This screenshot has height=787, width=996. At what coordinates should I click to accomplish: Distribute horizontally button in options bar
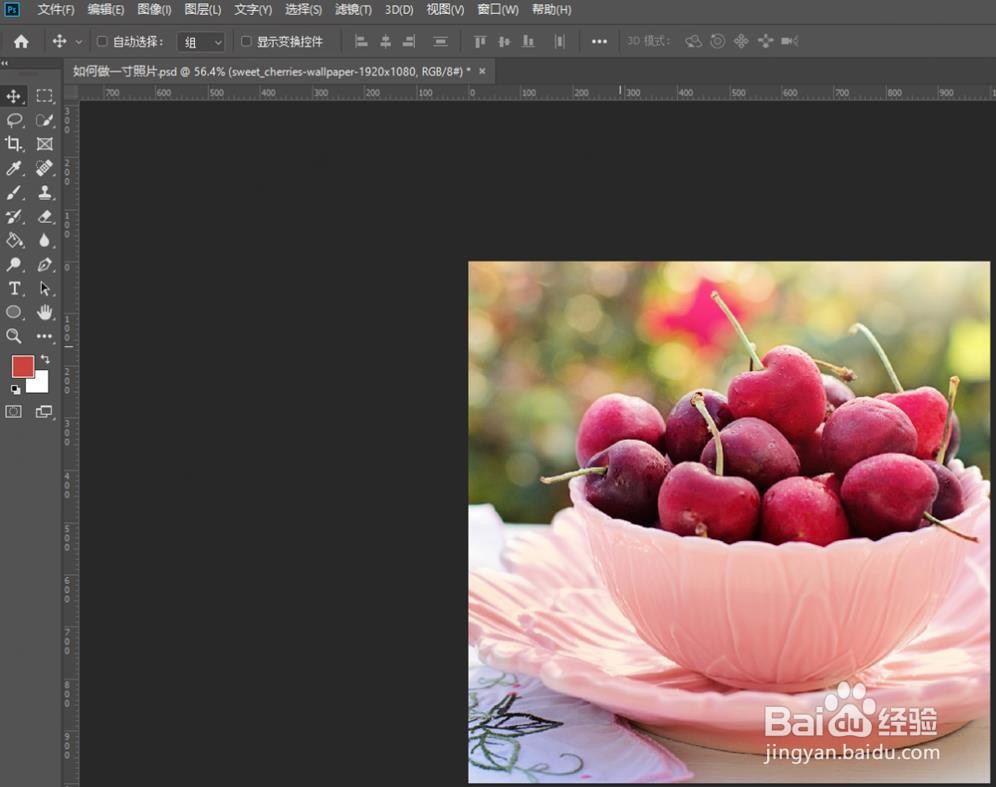click(560, 41)
